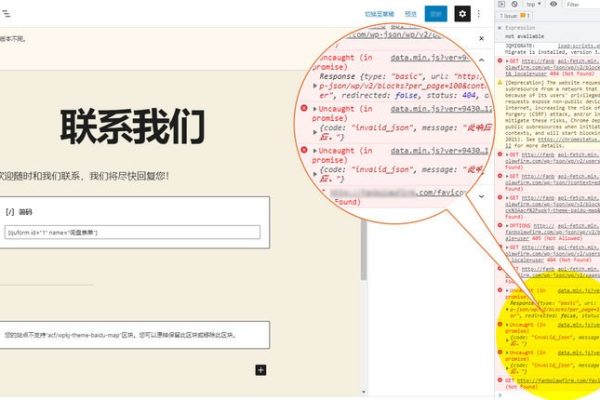Click the clear console icon
Image resolution: width=600 pixels, height=400 pixels.
pos(512,5)
